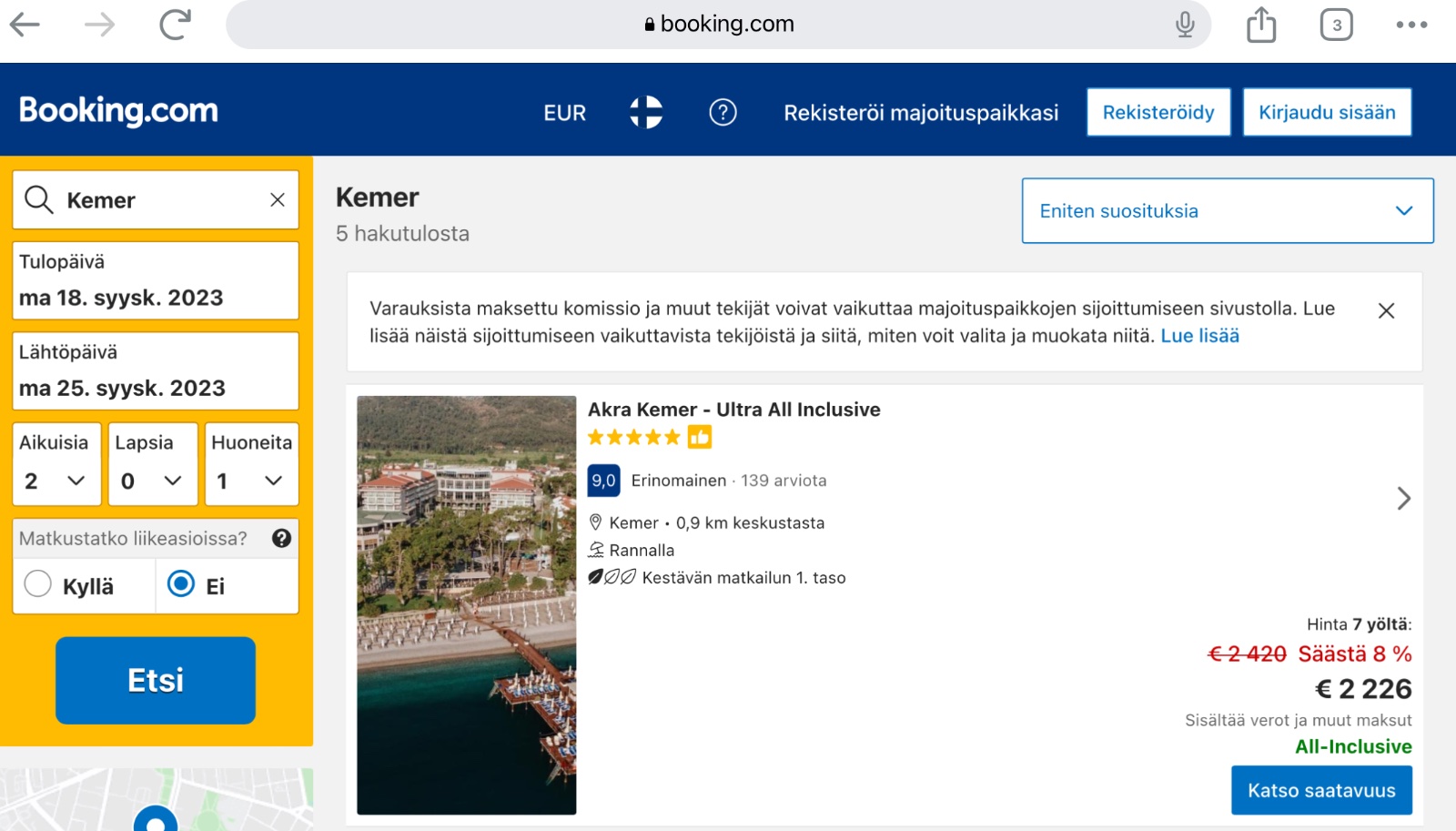The width and height of the screenshot is (1456, 831).
Task: Click the Katso saatavuus button
Action: (x=1321, y=790)
